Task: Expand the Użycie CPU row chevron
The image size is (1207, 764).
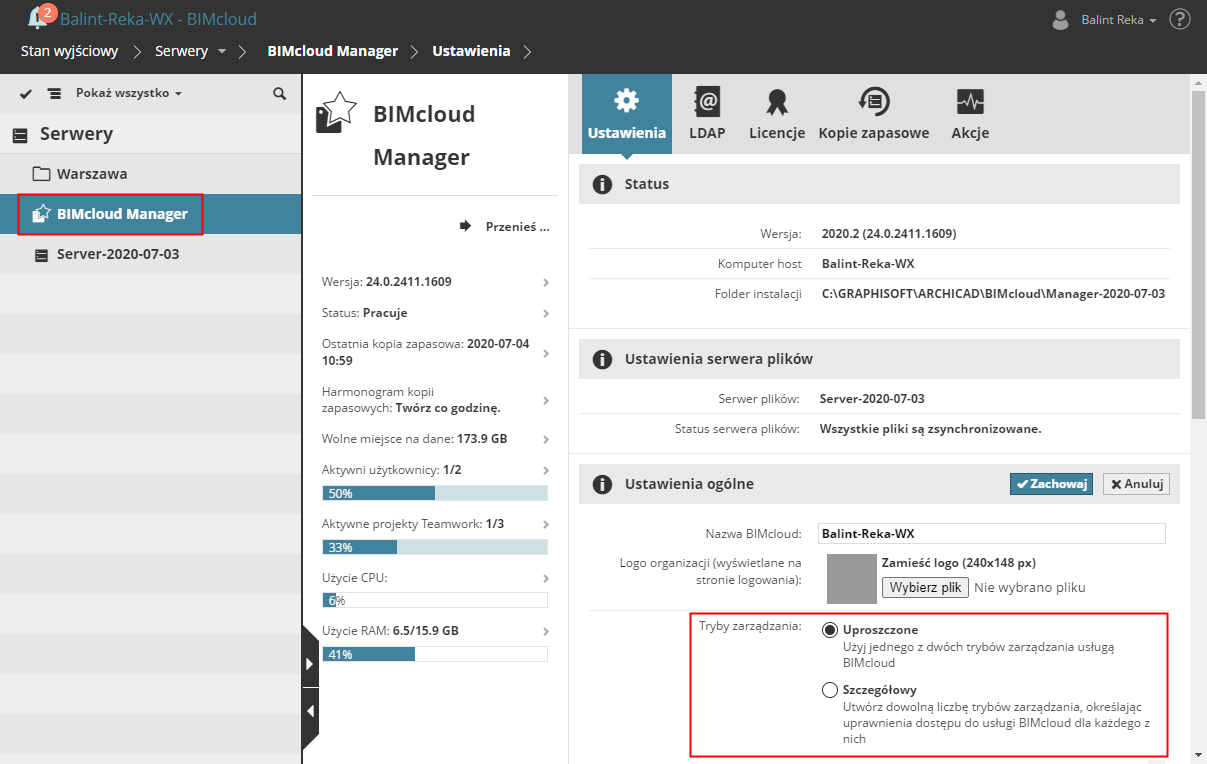Action: 546,579
